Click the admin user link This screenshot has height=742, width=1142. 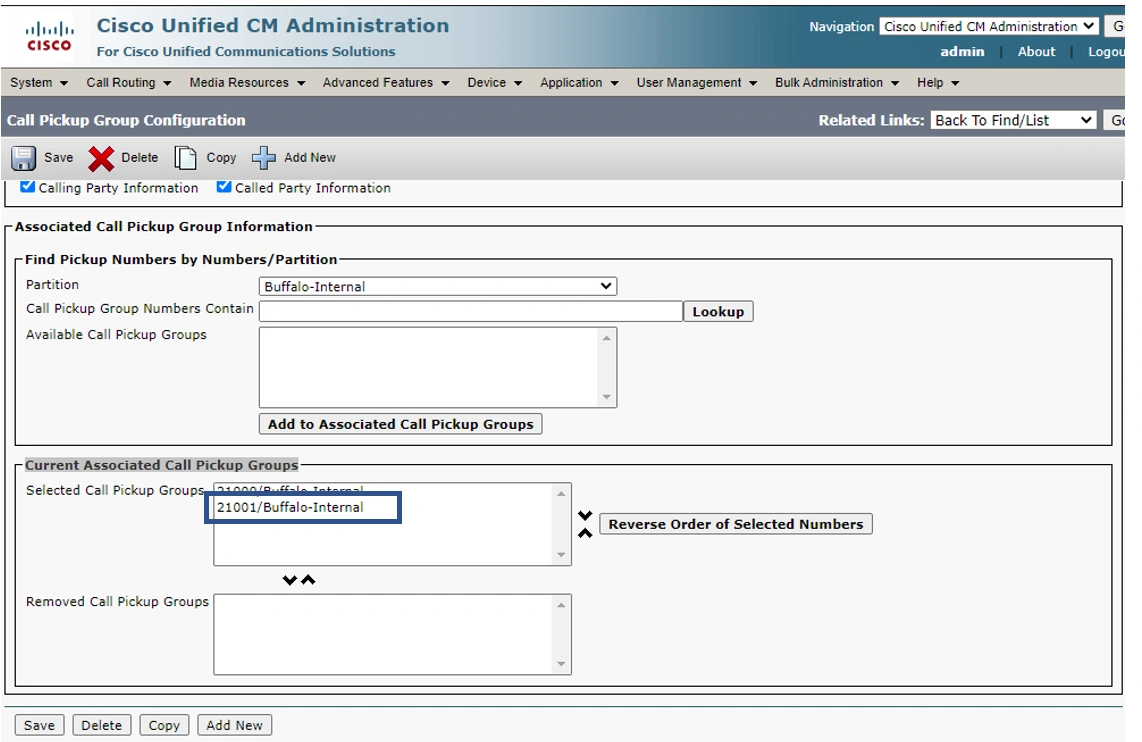click(962, 52)
